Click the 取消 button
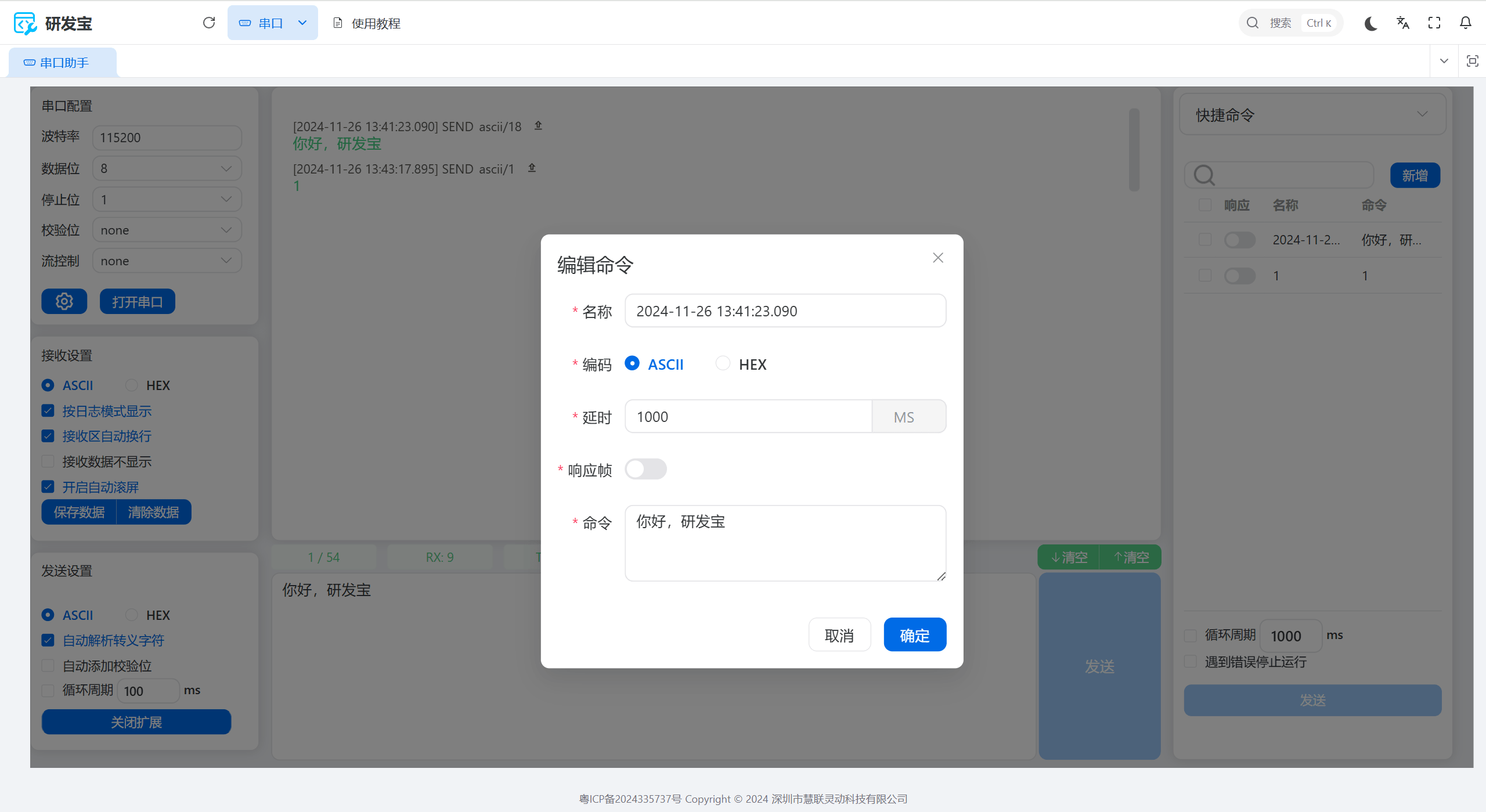This screenshot has height=812, width=1486. click(839, 635)
